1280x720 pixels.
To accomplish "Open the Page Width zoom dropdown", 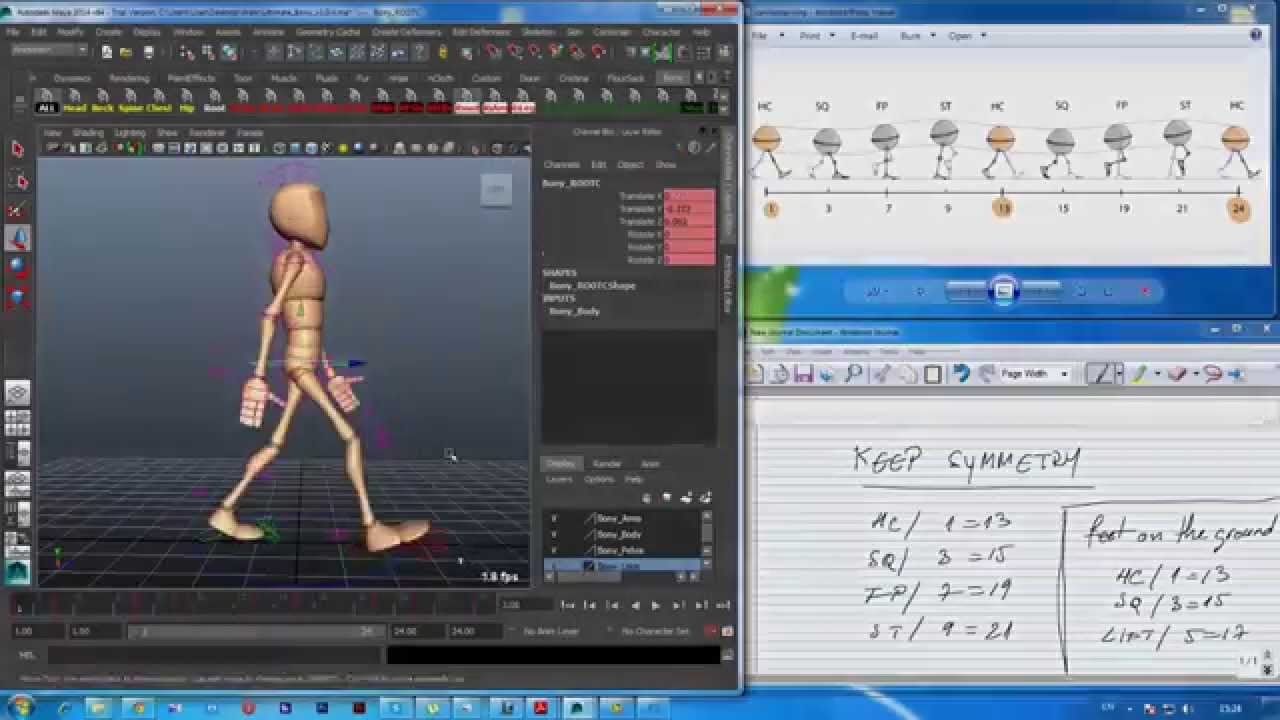I will tap(1064, 374).
